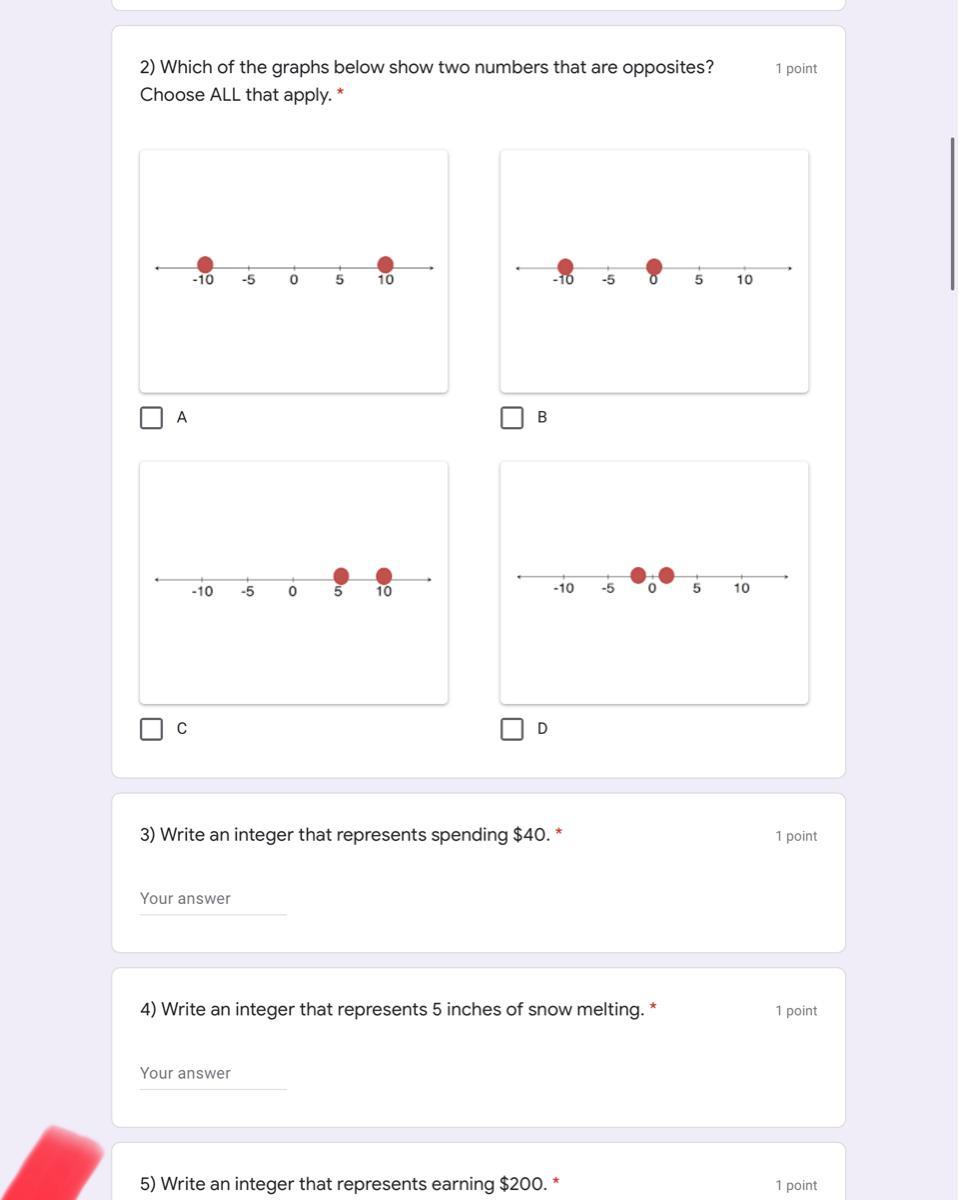Check the box for option B
Viewport: 959px width, 1200px height.
(512, 418)
